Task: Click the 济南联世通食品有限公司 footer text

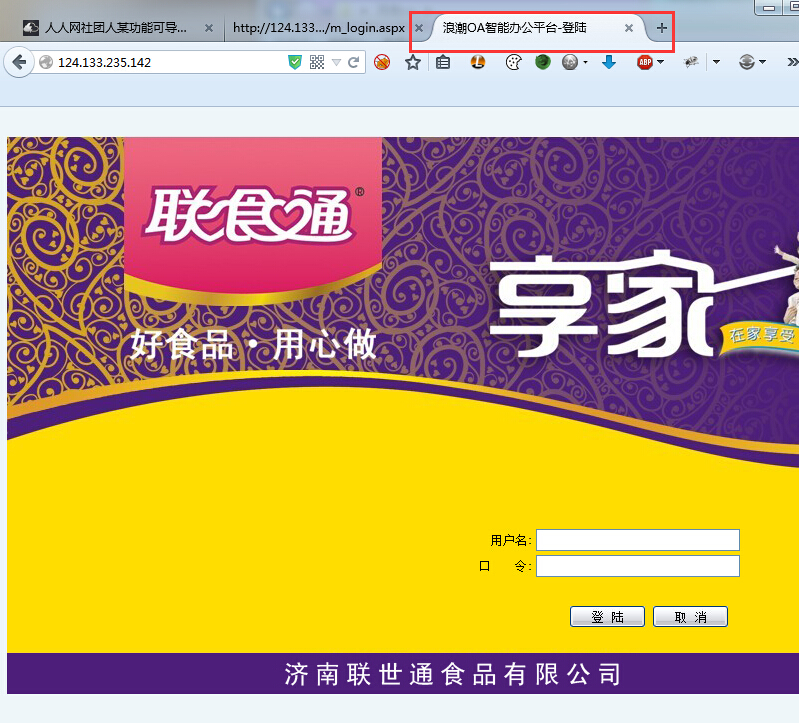Action: (x=452, y=674)
